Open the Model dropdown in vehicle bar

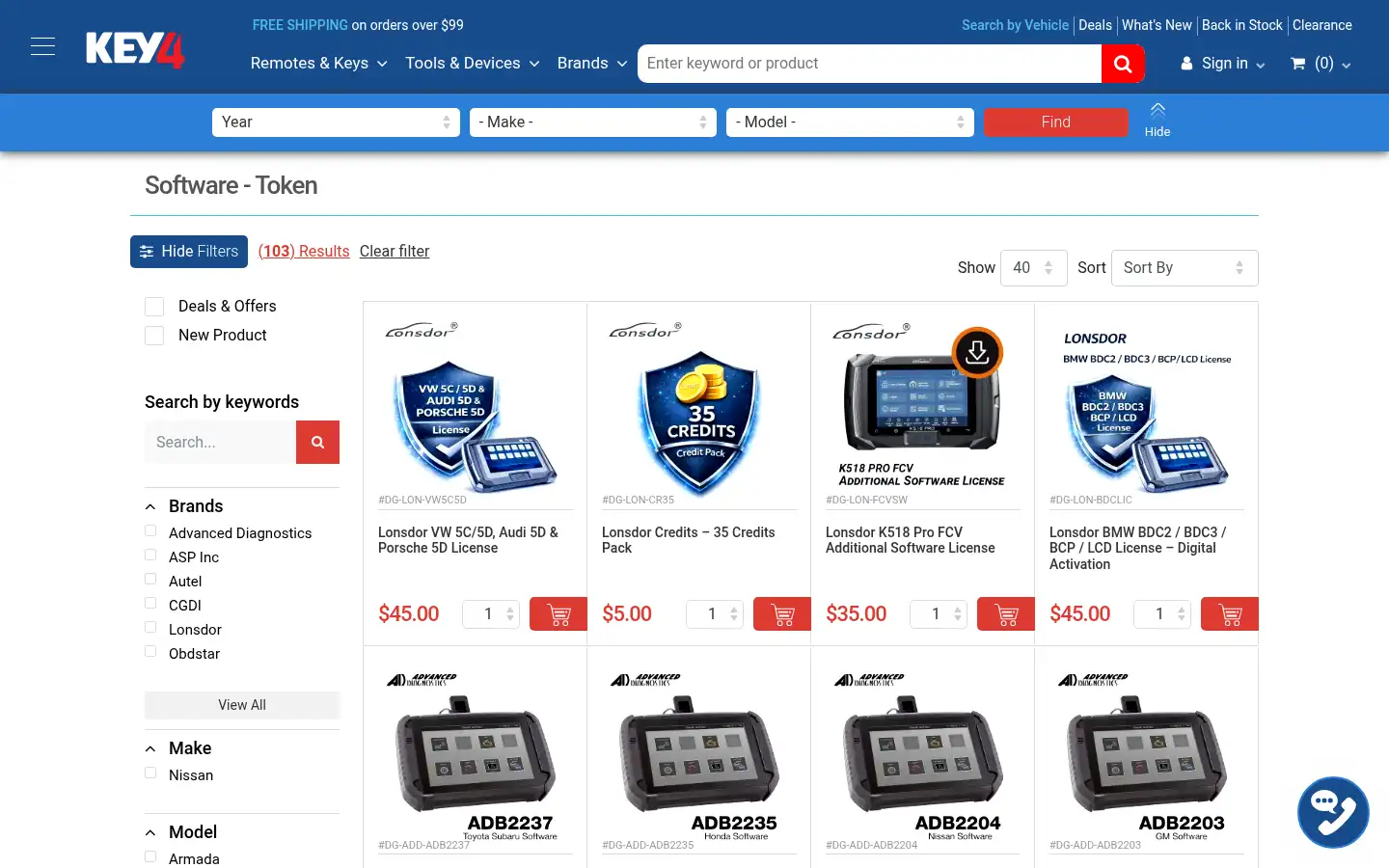(850, 122)
